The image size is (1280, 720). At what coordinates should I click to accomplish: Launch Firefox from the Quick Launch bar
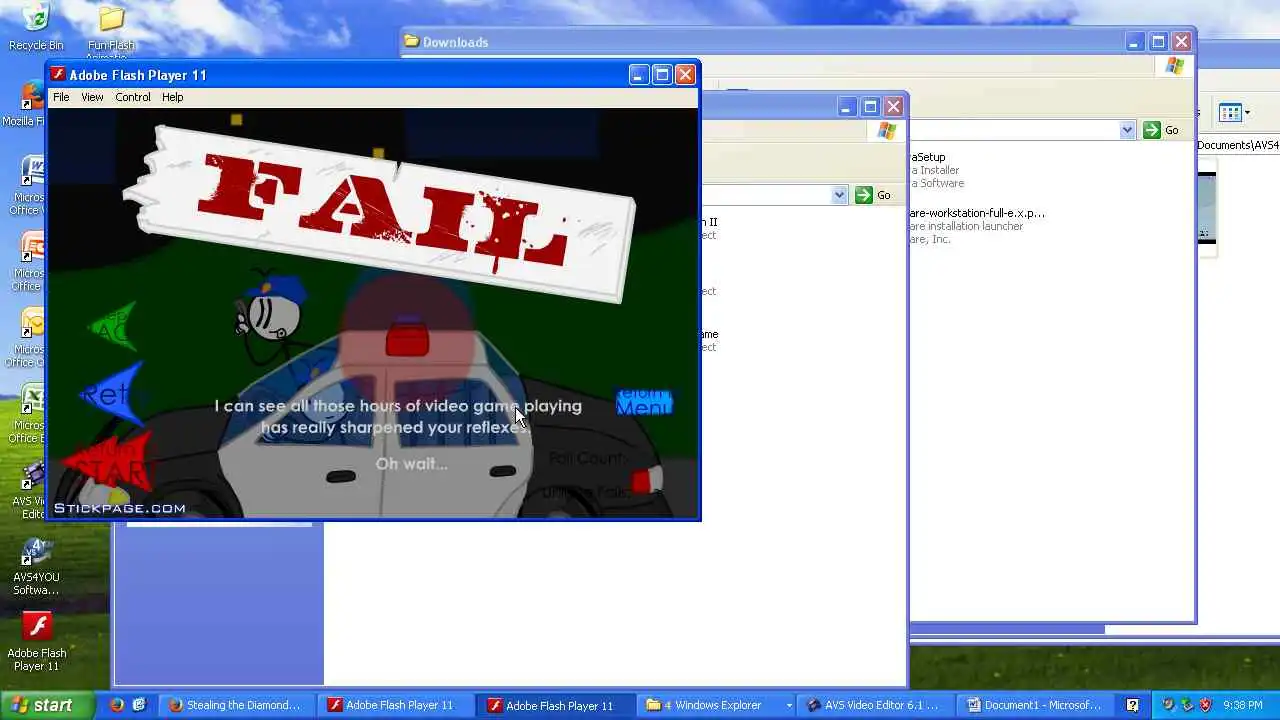[116, 705]
